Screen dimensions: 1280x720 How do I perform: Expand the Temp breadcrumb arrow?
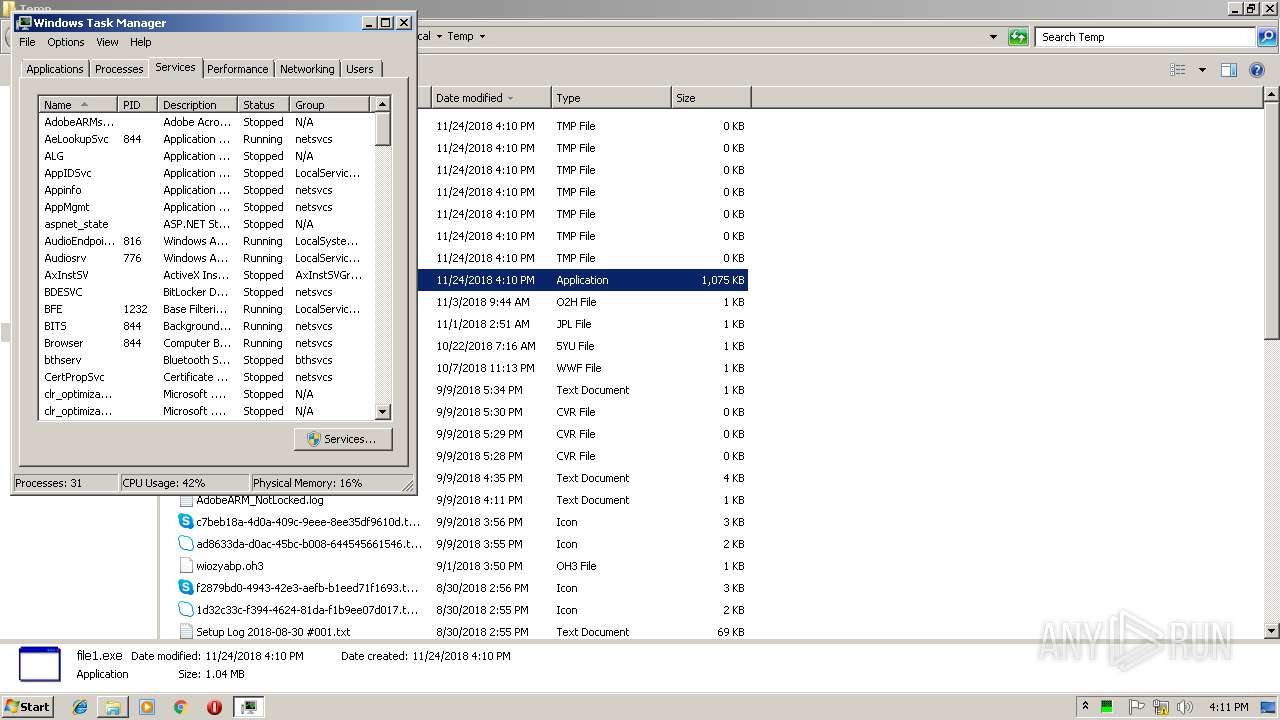[482, 37]
